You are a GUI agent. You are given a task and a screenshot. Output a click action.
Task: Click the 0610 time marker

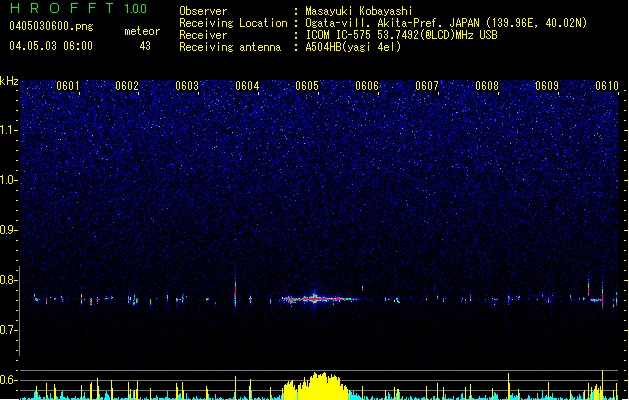pos(607,86)
